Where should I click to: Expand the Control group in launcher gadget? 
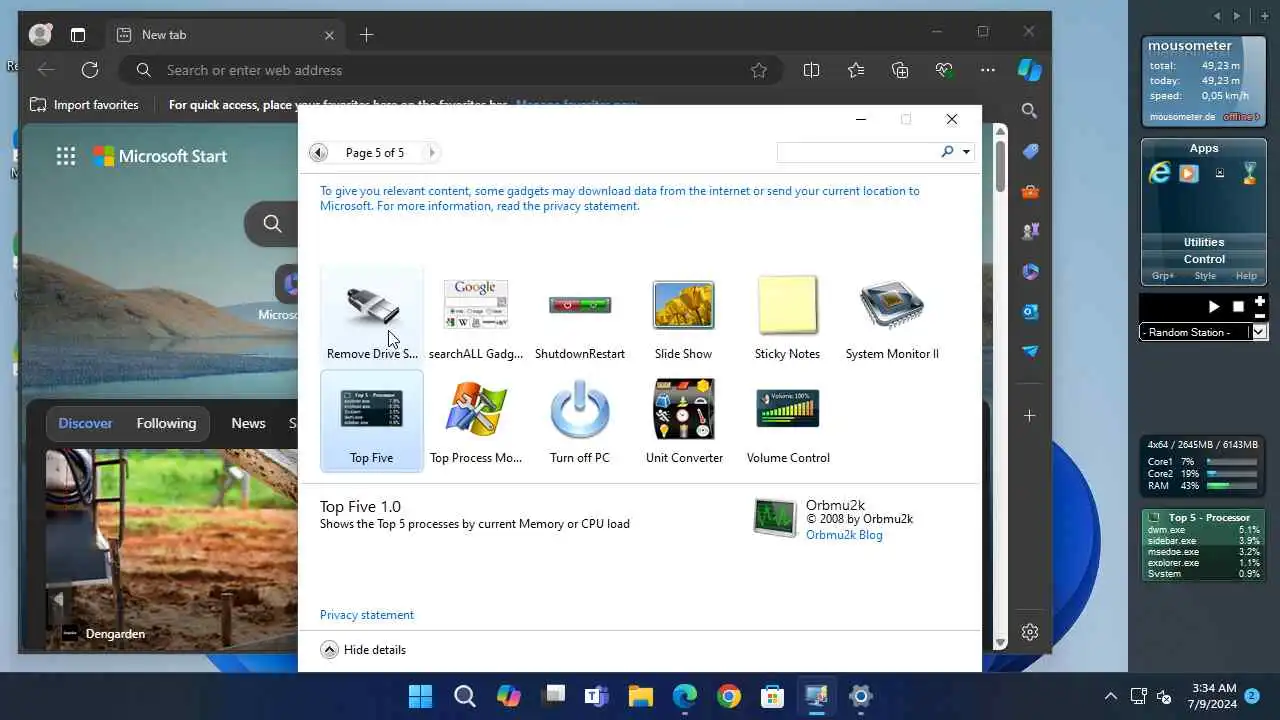[1204, 259]
